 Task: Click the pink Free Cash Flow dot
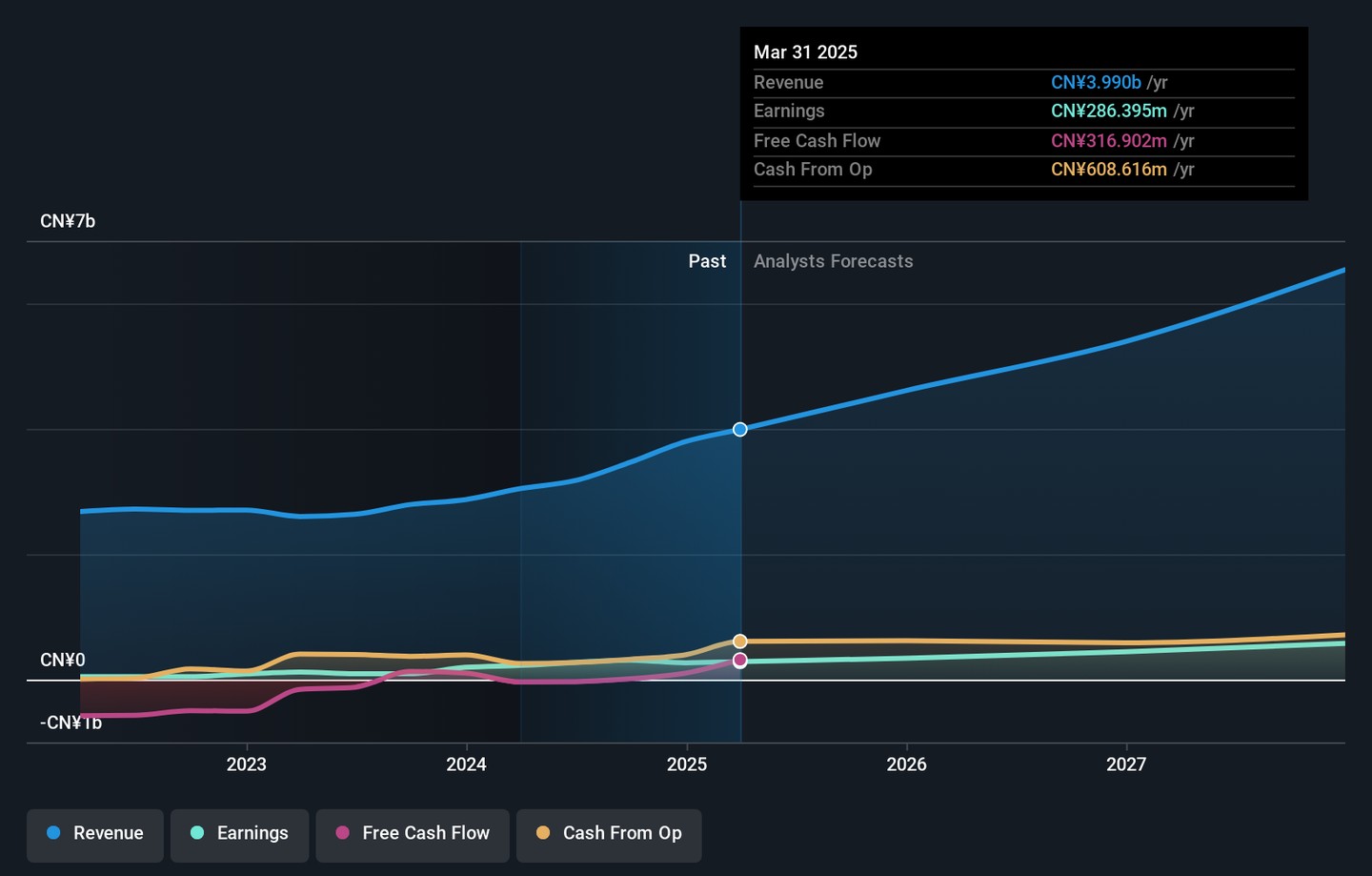(343, 833)
